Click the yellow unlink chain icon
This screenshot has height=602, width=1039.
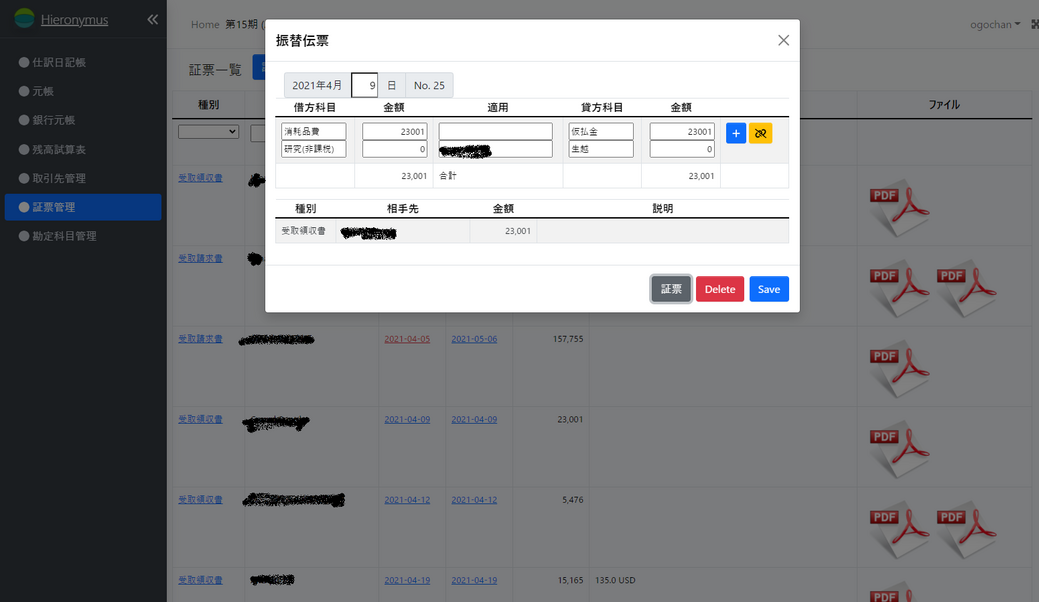760,133
